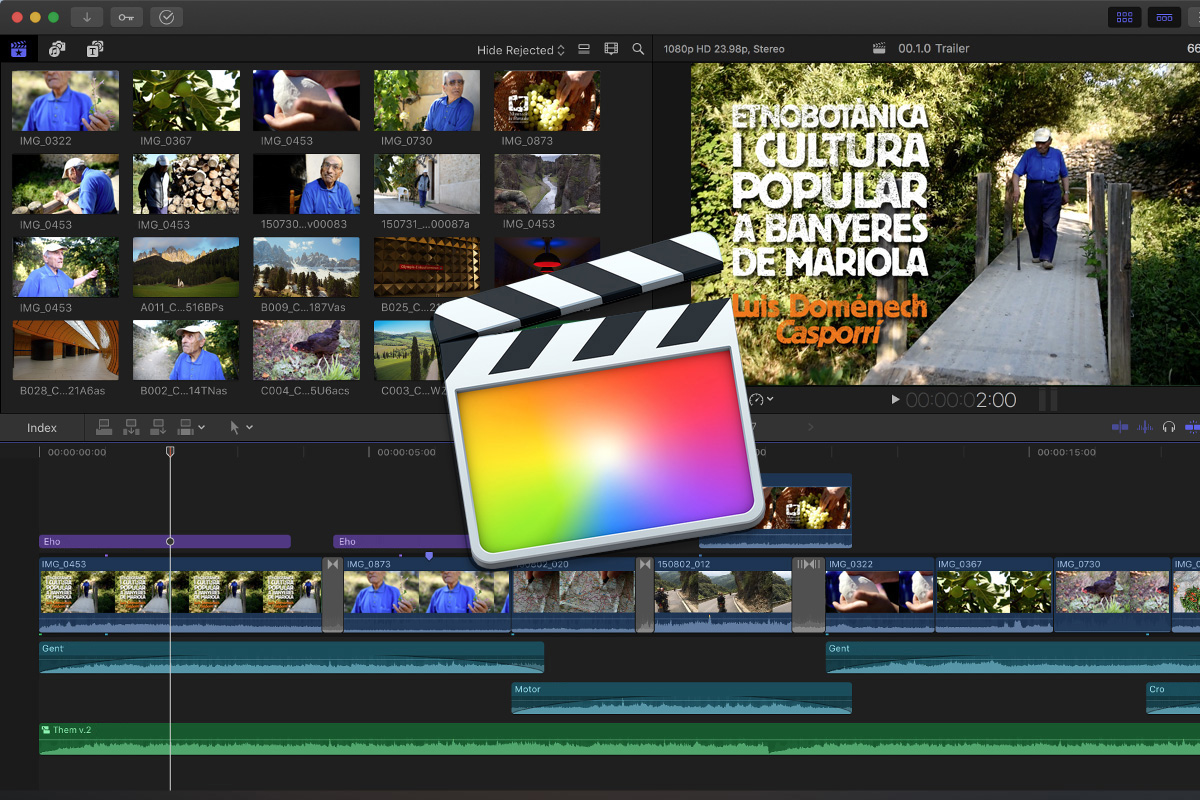Click Overwrite clip edit button
This screenshot has width=1200, height=800.
tap(185, 427)
